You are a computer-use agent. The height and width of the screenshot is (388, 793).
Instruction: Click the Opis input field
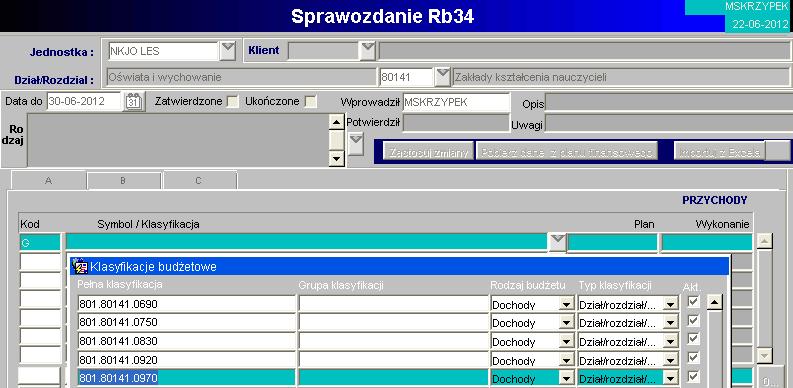669,103
